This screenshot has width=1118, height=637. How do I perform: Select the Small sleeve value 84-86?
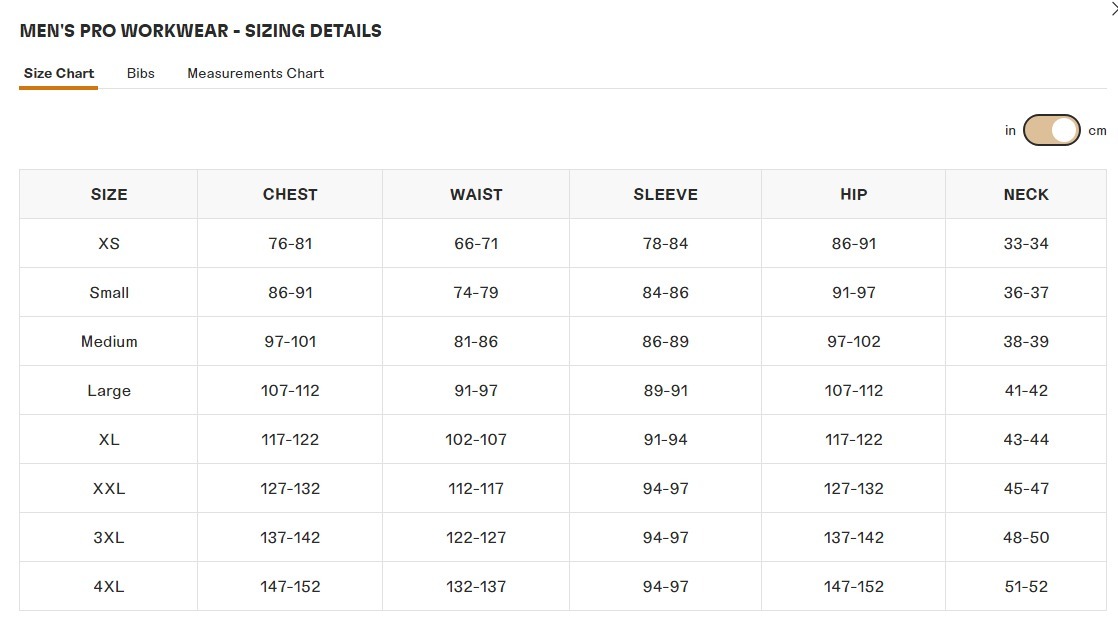(665, 292)
